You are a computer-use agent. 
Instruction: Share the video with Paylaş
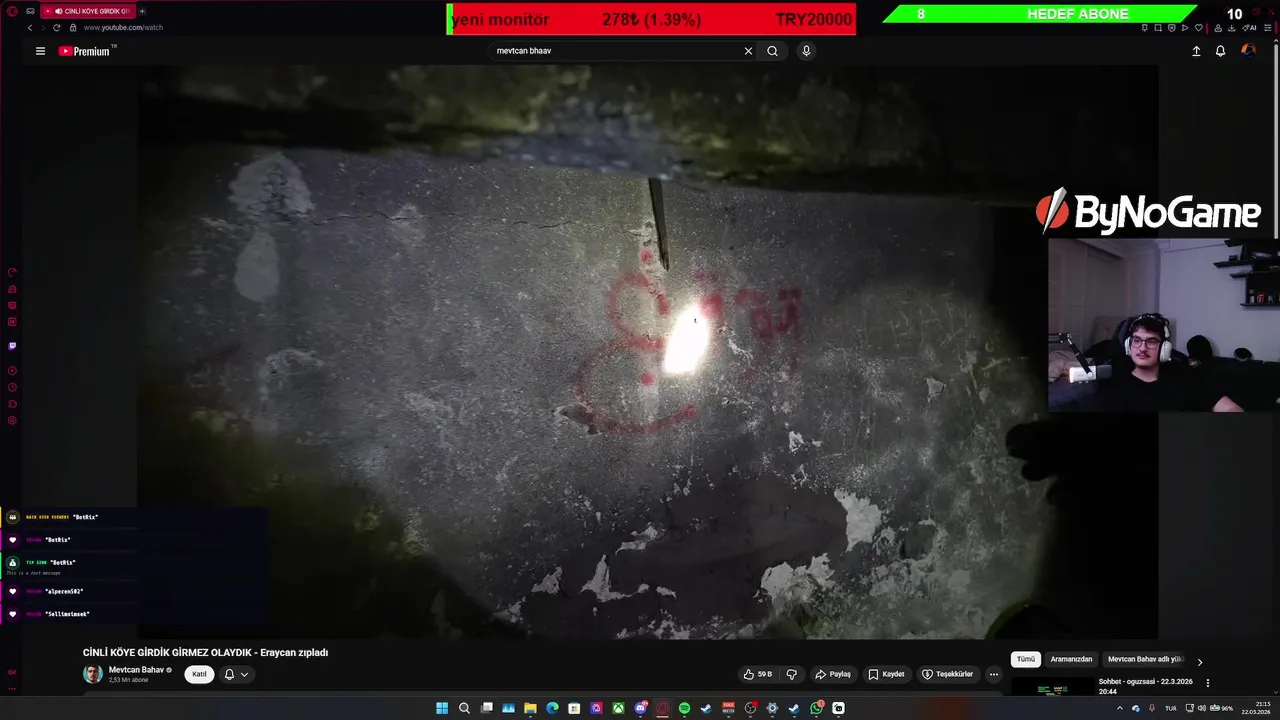tap(833, 674)
